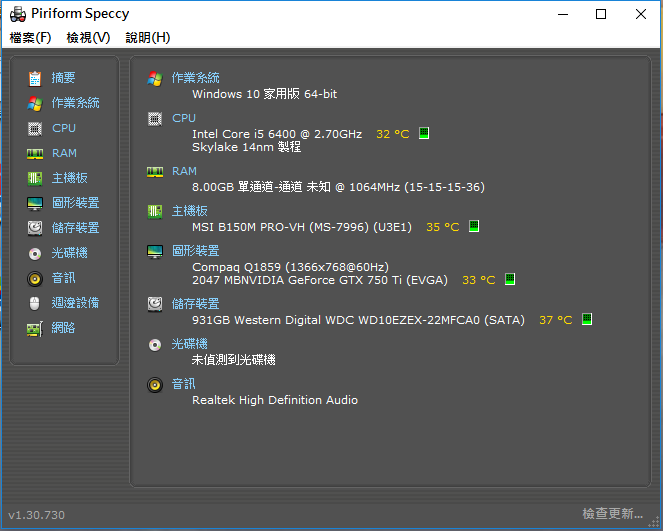Image resolution: width=663 pixels, height=531 pixels.
Task: Open RAM heading link in summary panel
Action: tap(184, 171)
